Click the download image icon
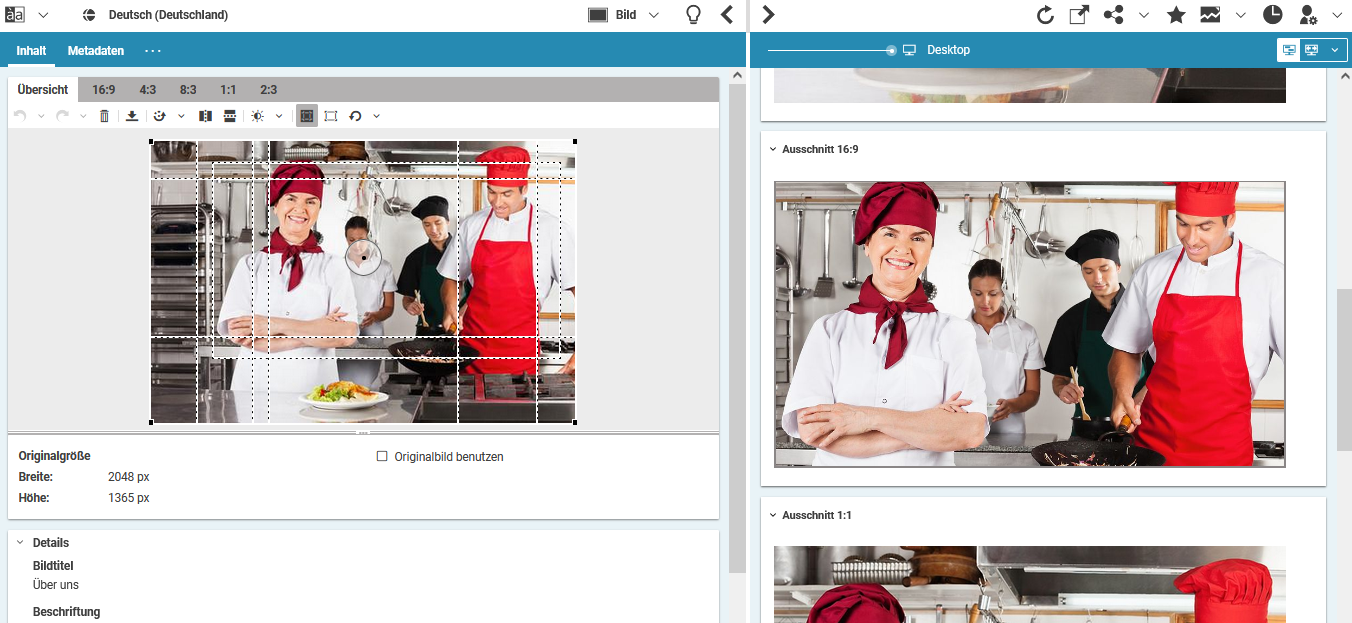This screenshot has height=623, width=1352. tap(132, 116)
